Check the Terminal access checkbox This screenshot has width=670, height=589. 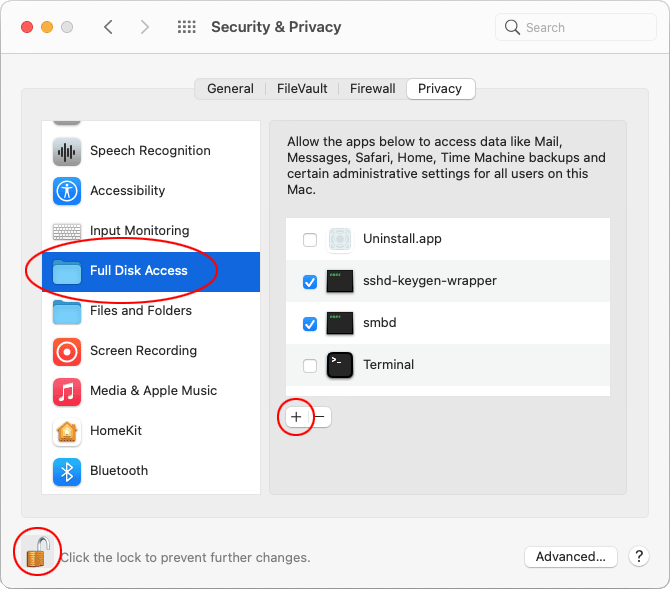click(x=310, y=366)
